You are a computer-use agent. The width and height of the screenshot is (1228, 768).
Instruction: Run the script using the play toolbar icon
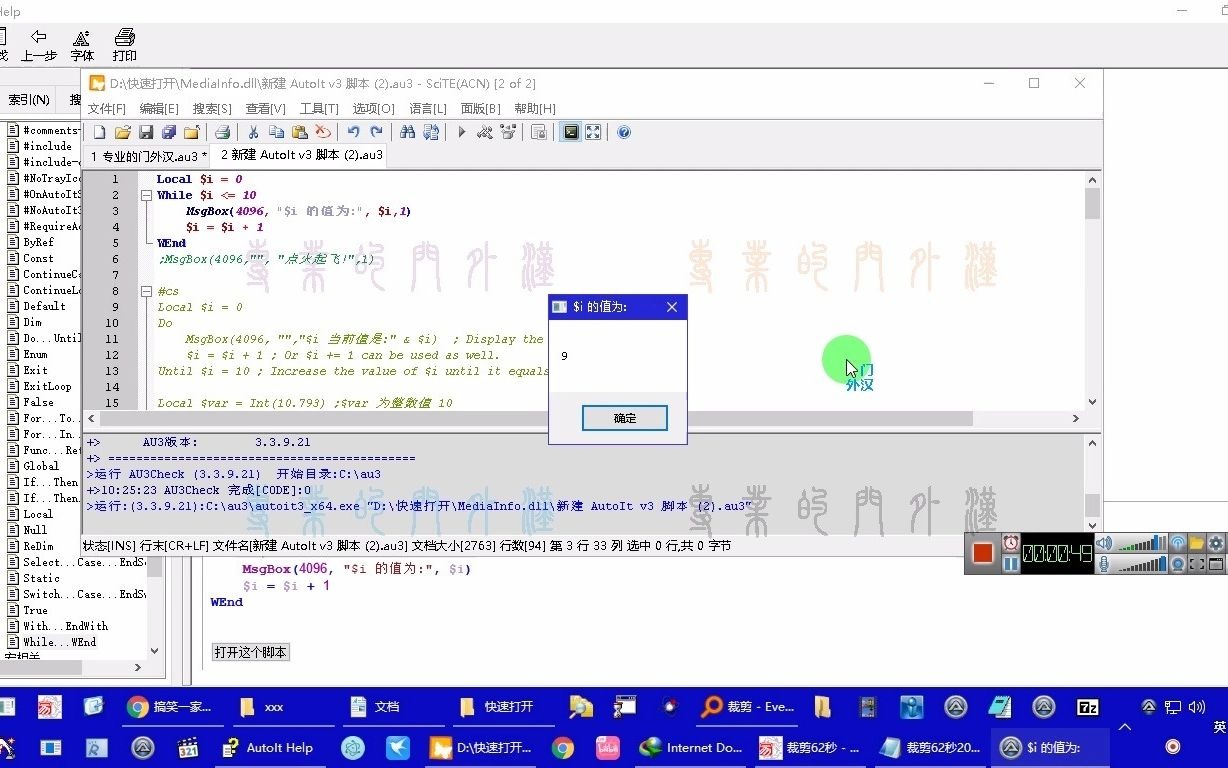point(460,131)
